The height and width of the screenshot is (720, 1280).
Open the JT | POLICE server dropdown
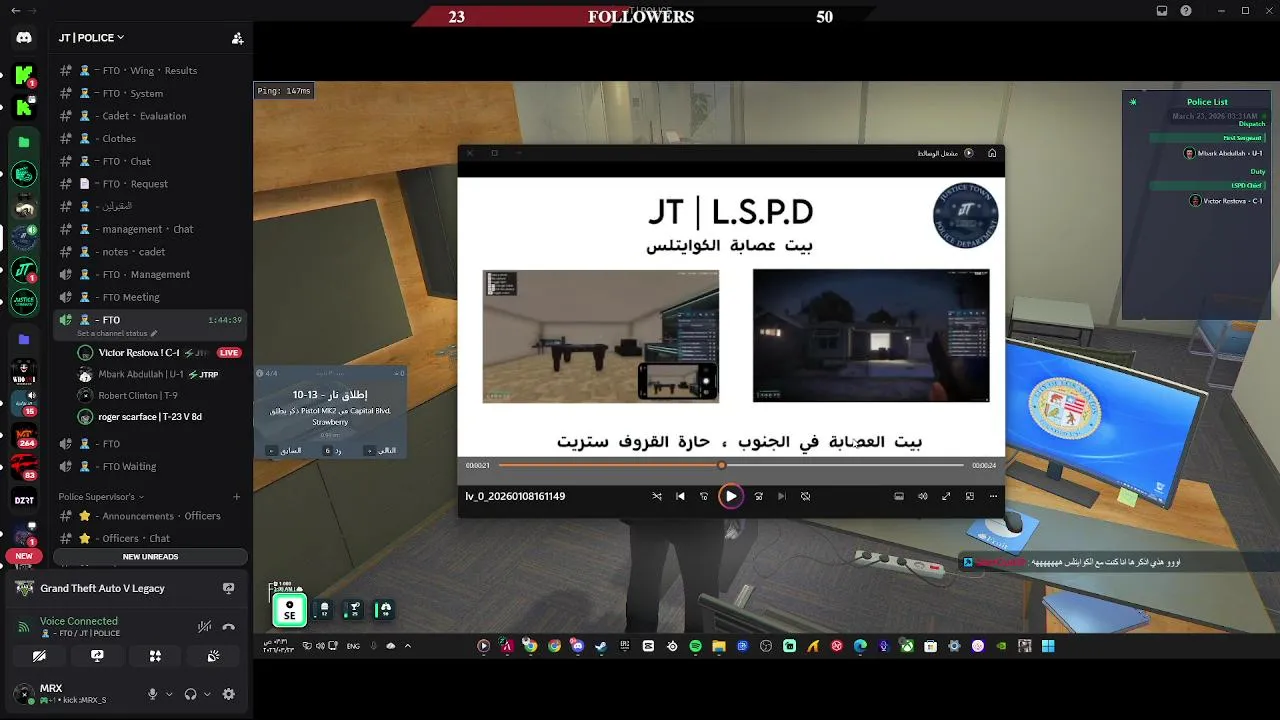[x=91, y=38]
